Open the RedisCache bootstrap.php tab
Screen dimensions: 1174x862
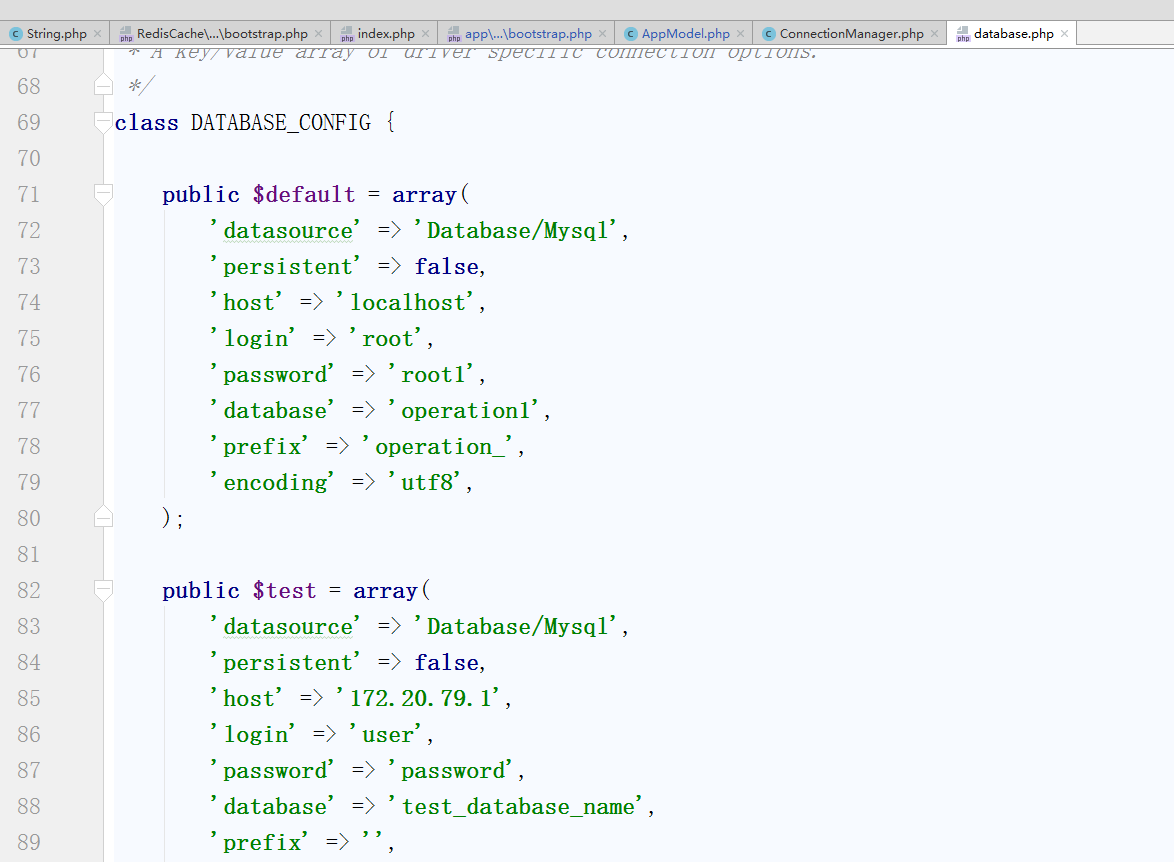[x=222, y=34]
